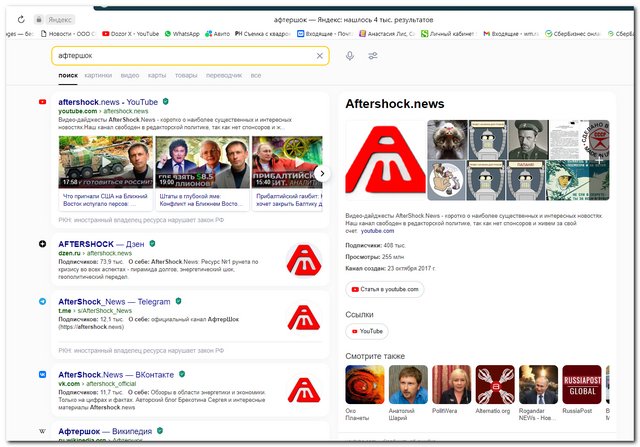Switch to the товары tab

(186, 75)
